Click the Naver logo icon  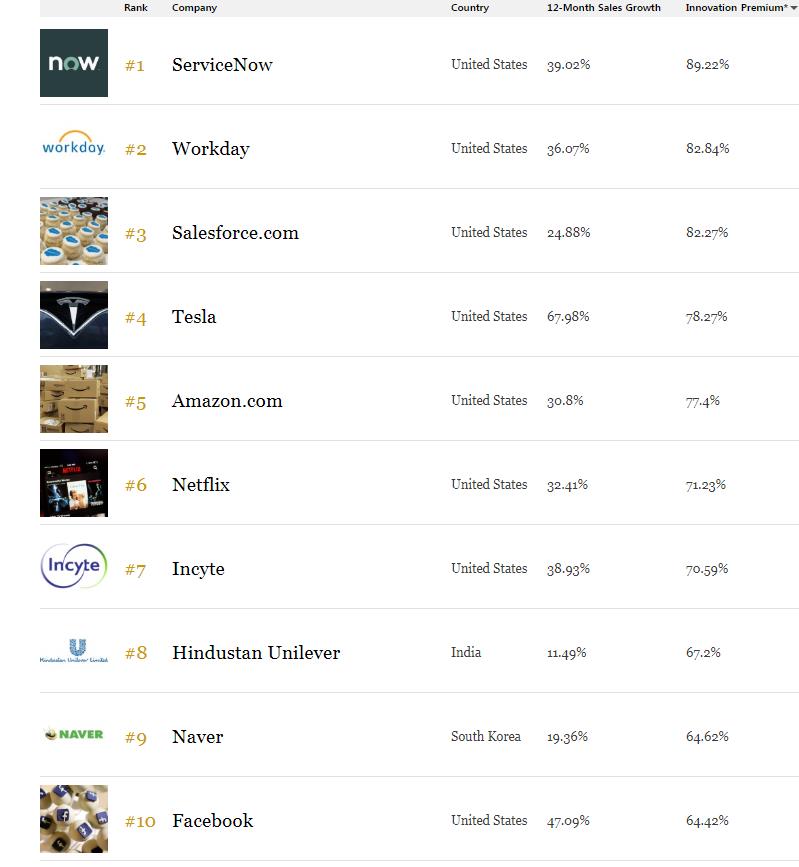74,735
